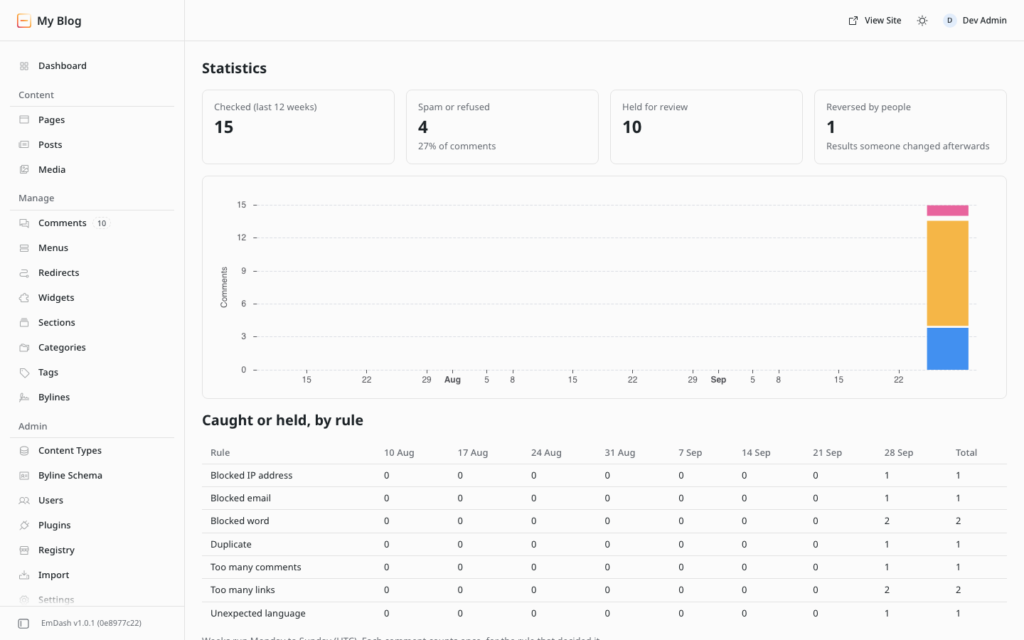The height and width of the screenshot is (640, 1024).
Task: Click the Comments count badge 10
Action: point(102,223)
